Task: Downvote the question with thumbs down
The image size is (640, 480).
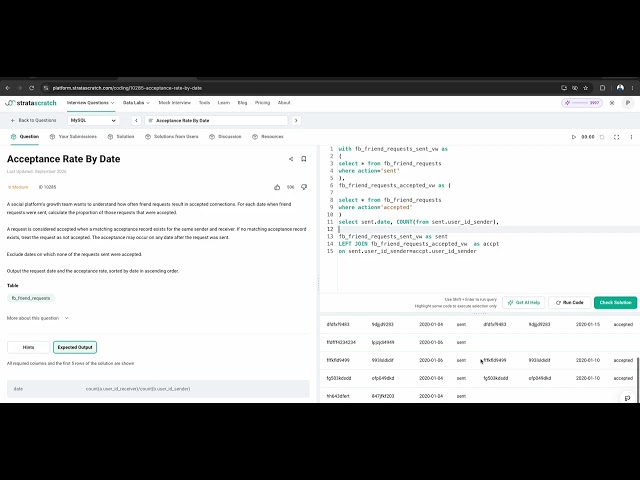Action: coord(304,187)
